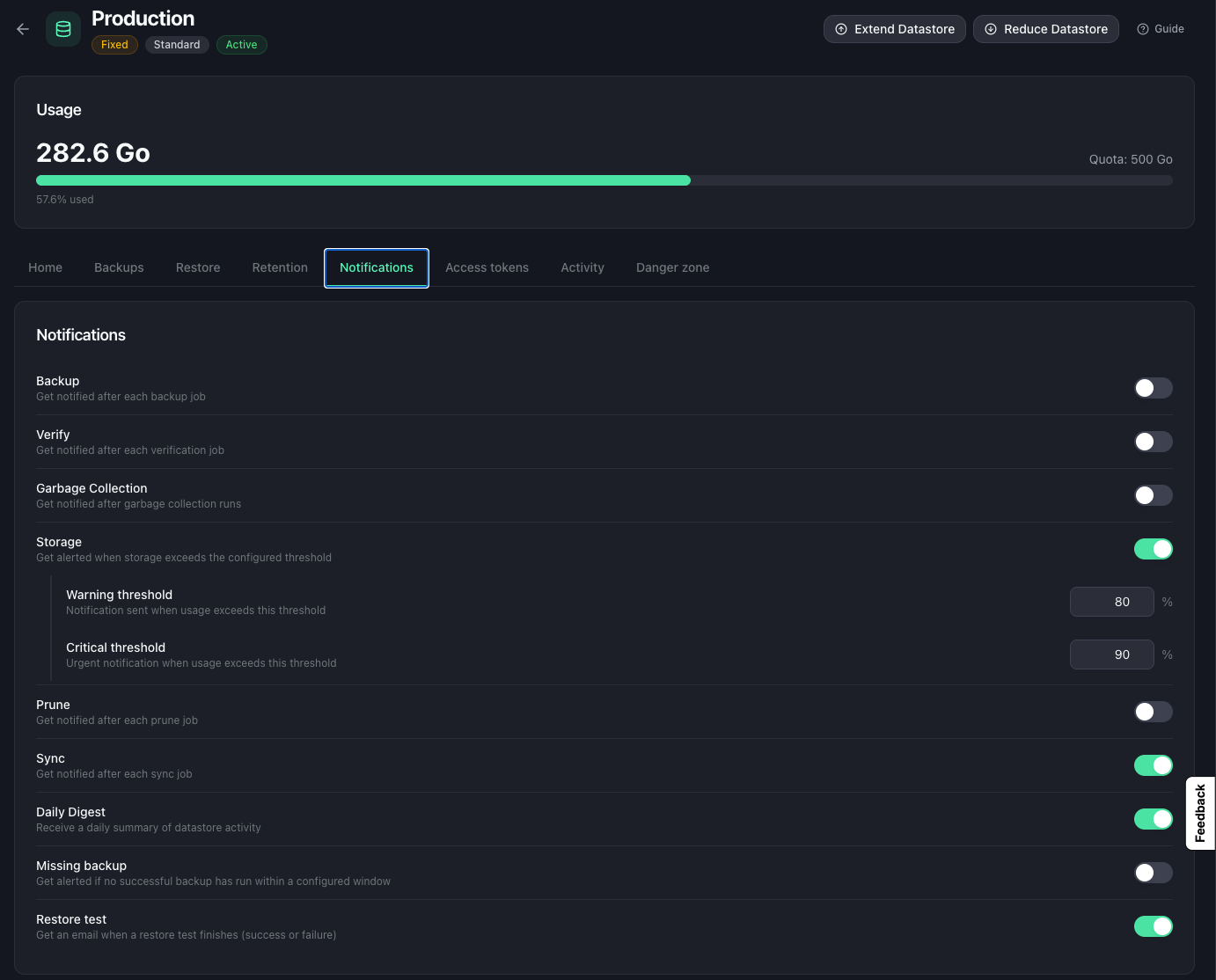
Task: Click the Standard badge
Action: point(177,45)
